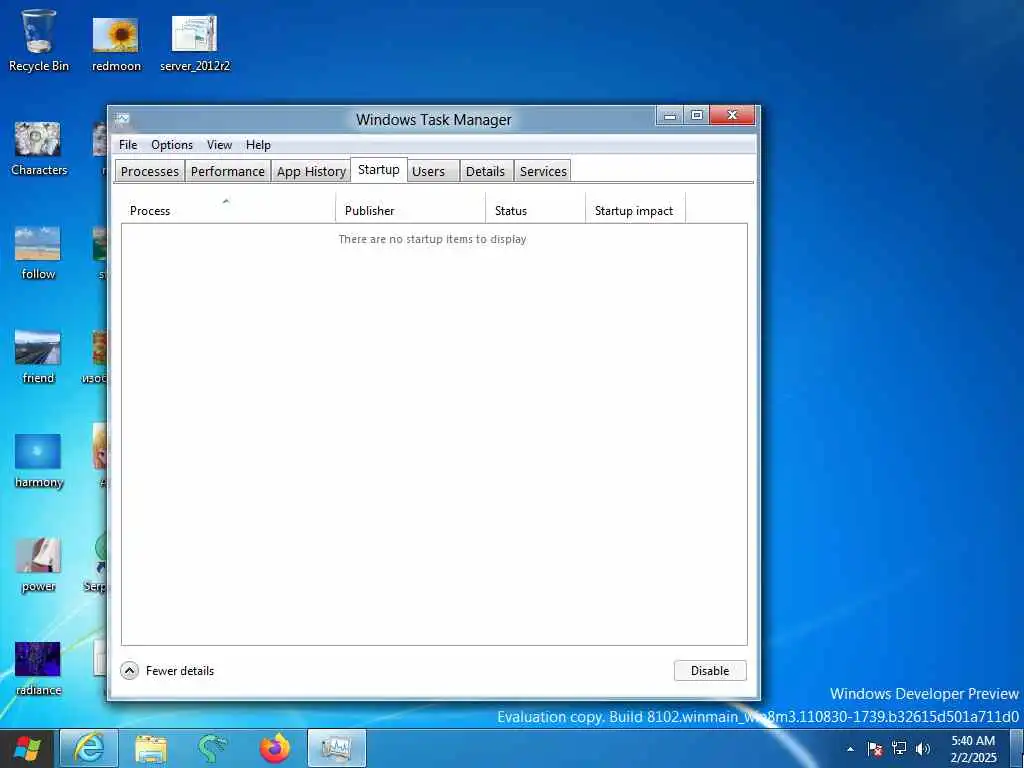Sort by Process column header

[228, 208]
